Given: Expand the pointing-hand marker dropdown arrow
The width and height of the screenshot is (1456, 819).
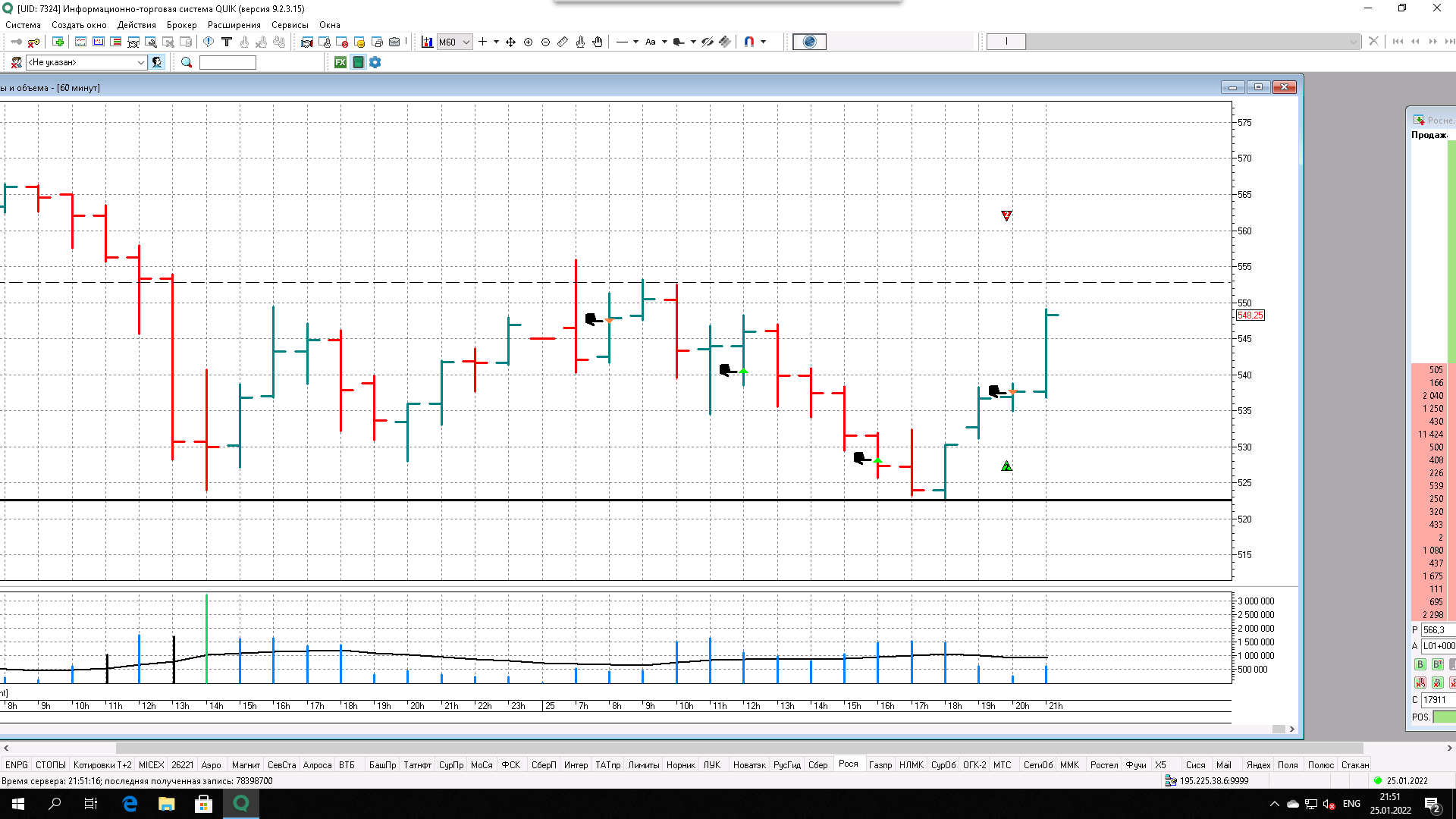Looking at the screenshot, I should point(693,42).
